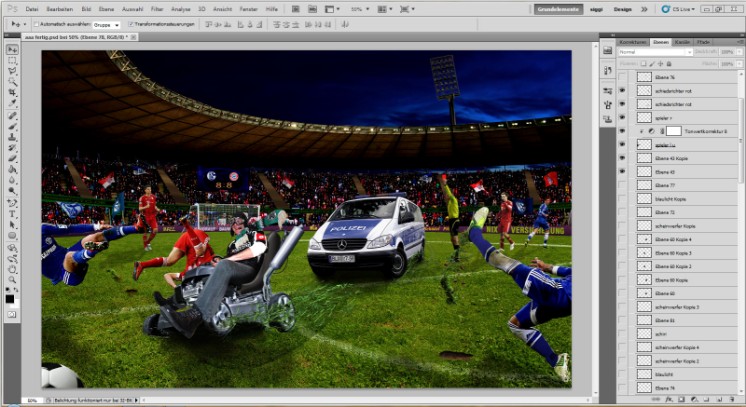Screen dimensions: 746x407
Task: Uncheck the Transformationssteuerungen checkbox
Action: pyautogui.click(x=131, y=23)
